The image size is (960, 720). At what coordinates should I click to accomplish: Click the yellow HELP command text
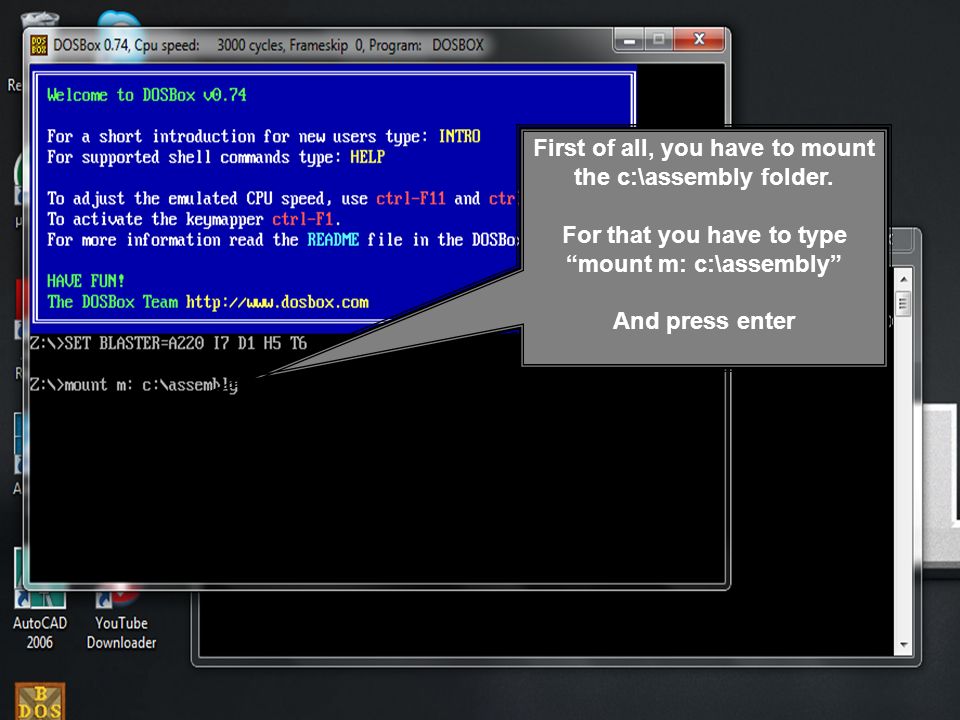point(367,157)
